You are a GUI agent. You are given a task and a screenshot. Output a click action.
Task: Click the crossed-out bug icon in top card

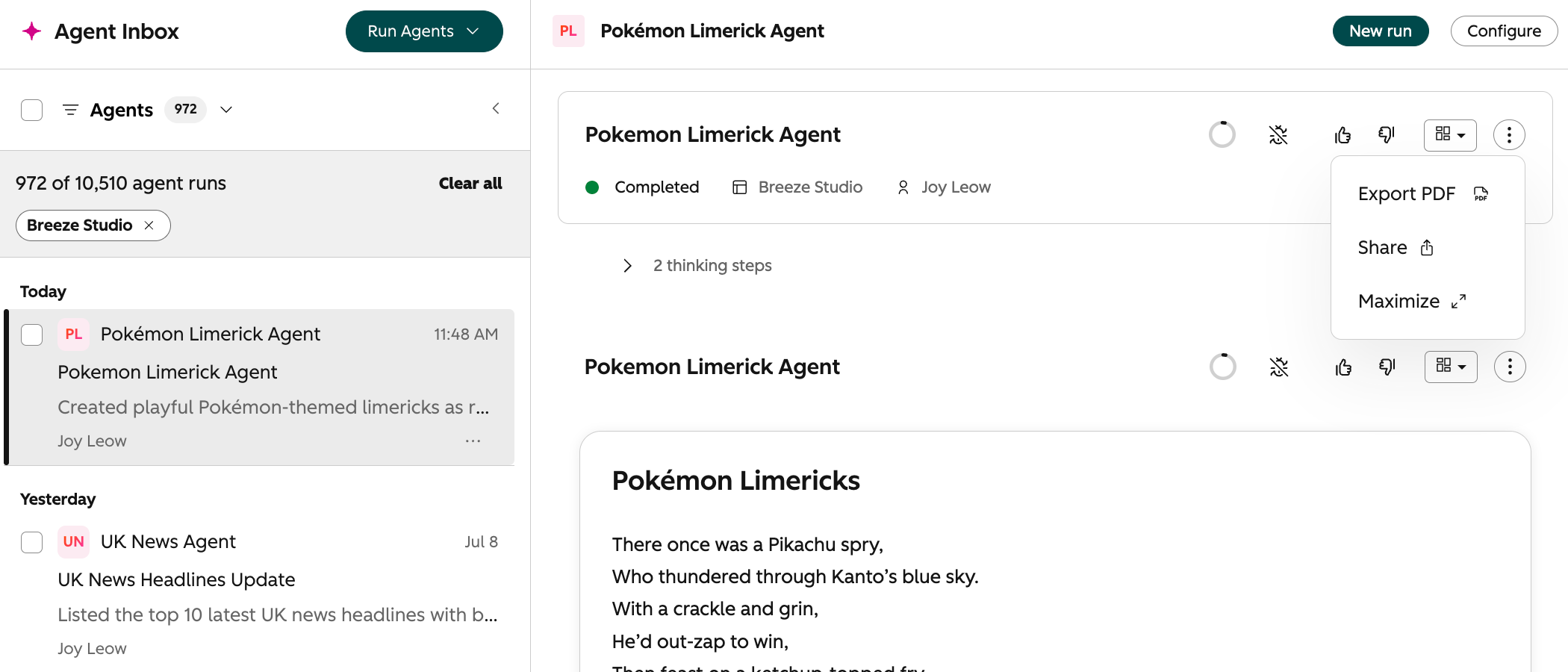[x=1278, y=135]
